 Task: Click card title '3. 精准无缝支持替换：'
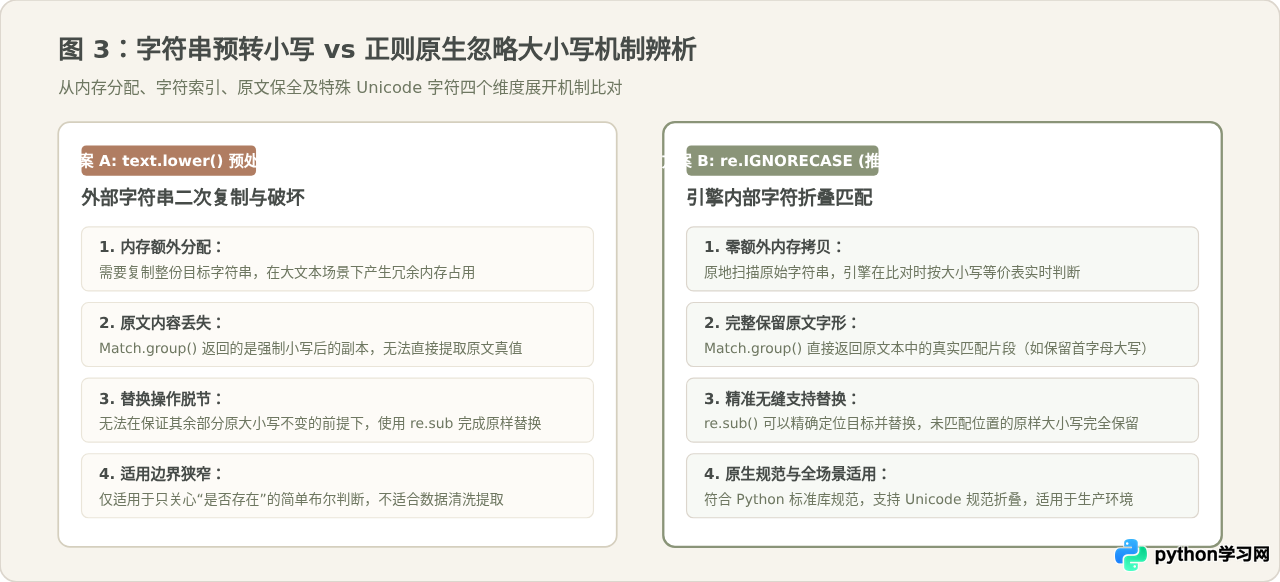781,398
